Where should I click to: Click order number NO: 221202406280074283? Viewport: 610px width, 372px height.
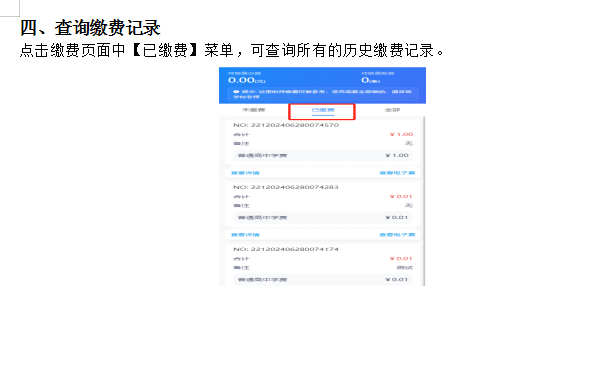(286, 187)
